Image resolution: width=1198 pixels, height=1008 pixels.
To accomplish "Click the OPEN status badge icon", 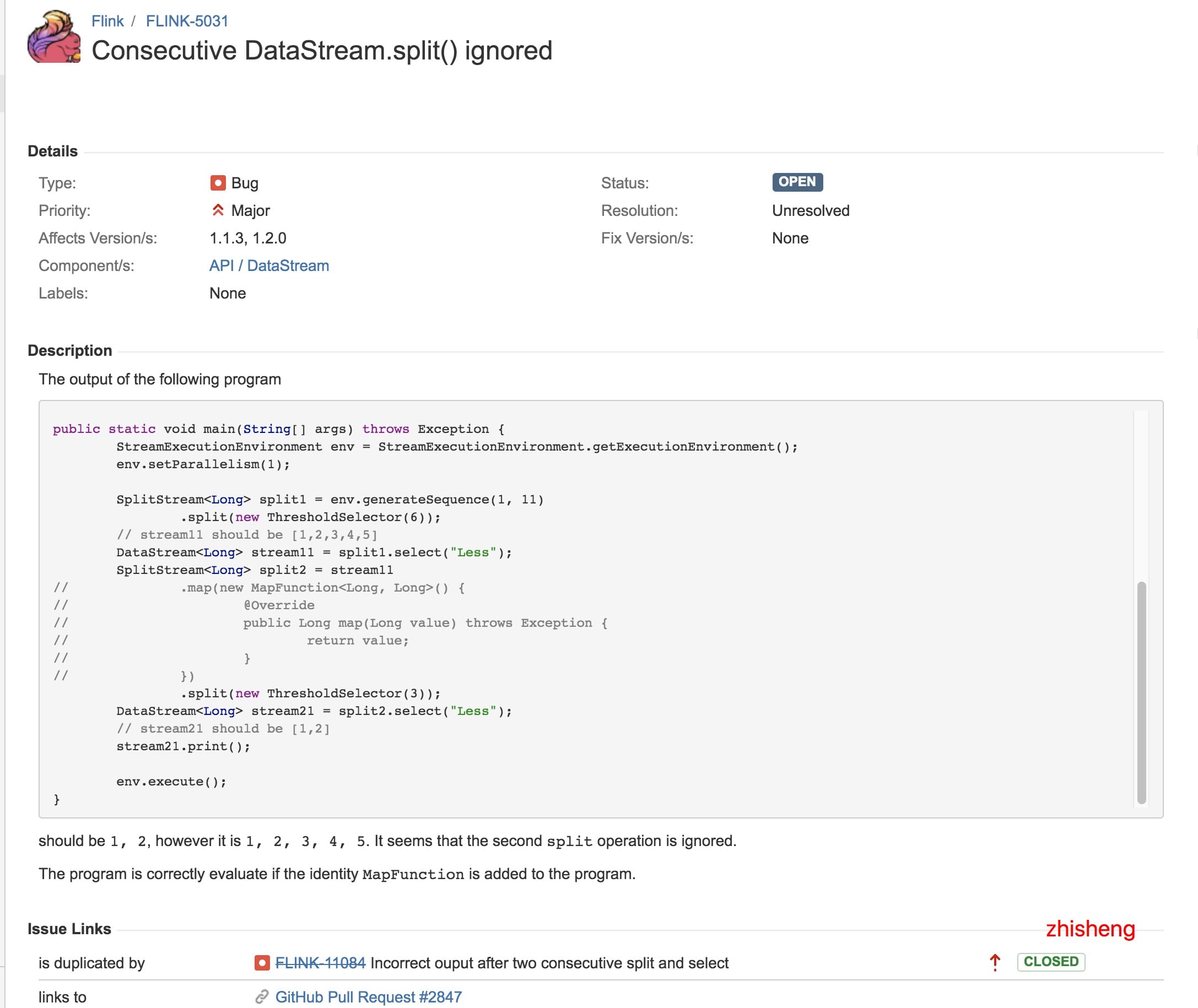I will (x=797, y=182).
